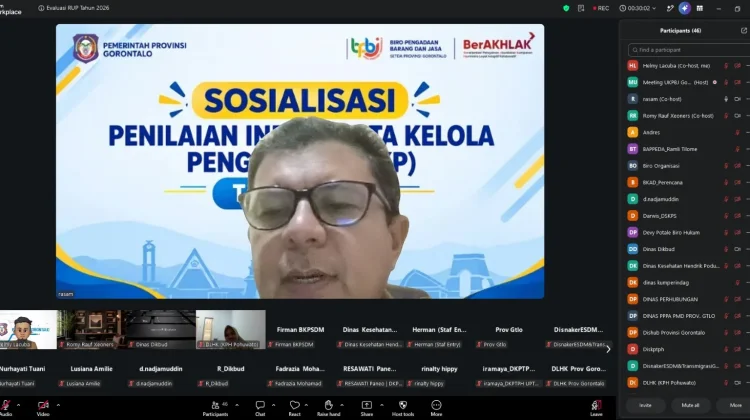Image resolution: width=750 pixels, height=420 pixels.
Task: Expand the arrow next to Participants button
Action: pyautogui.click(x=237, y=405)
